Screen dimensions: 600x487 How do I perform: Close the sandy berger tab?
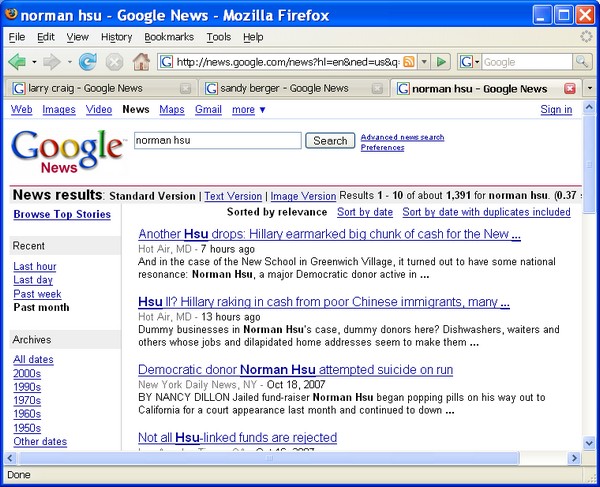(x=377, y=88)
